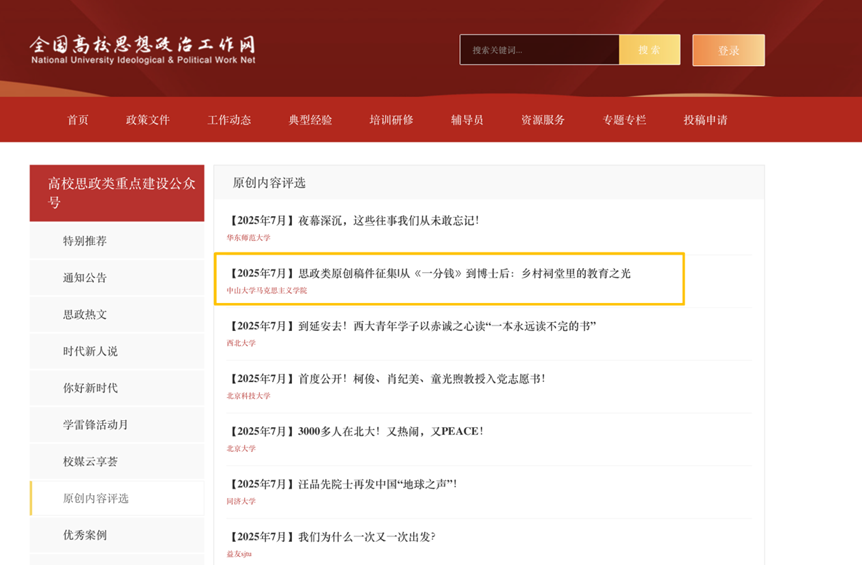Viewport: 862px width, 565px height.
Task: Open the article 夜幕深沉，这些往事我们从未敢忘记
Action: [354, 220]
